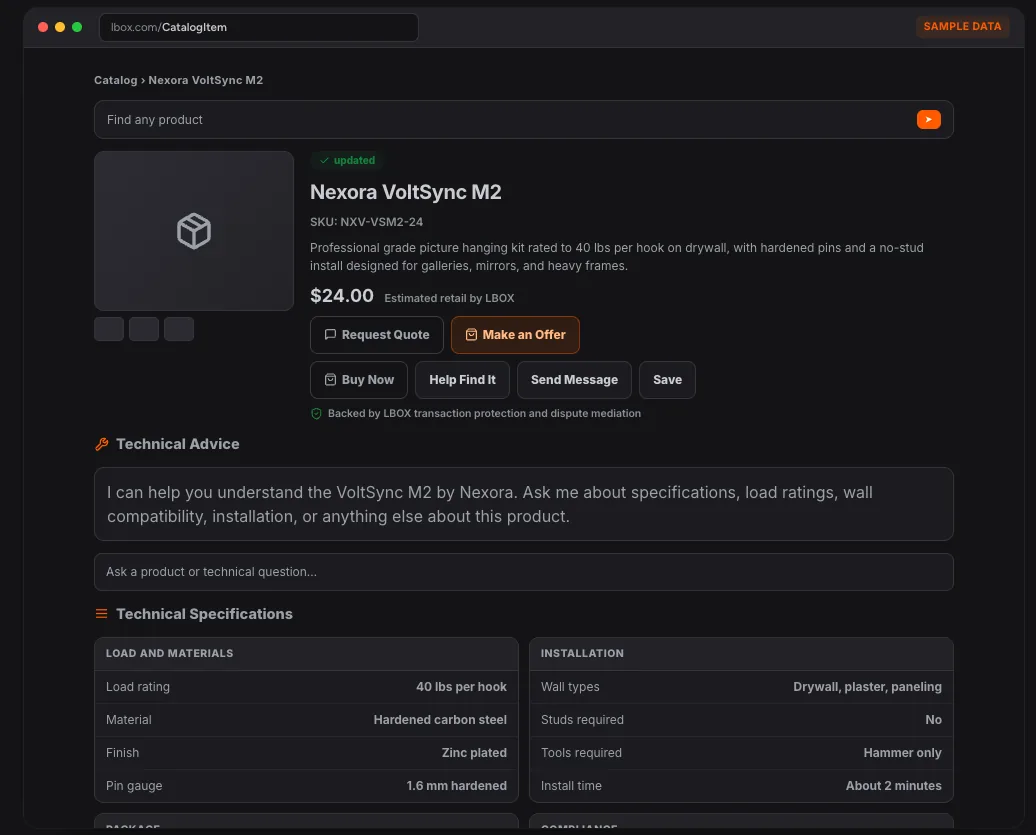Click the $24.00 price

tap(342, 295)
